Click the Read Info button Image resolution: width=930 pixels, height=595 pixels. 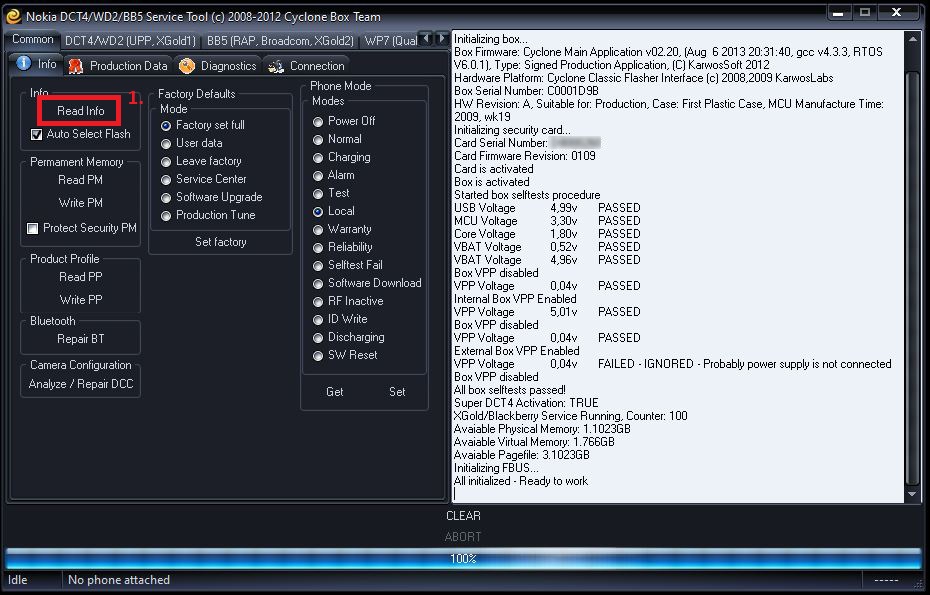pos(80,110)
